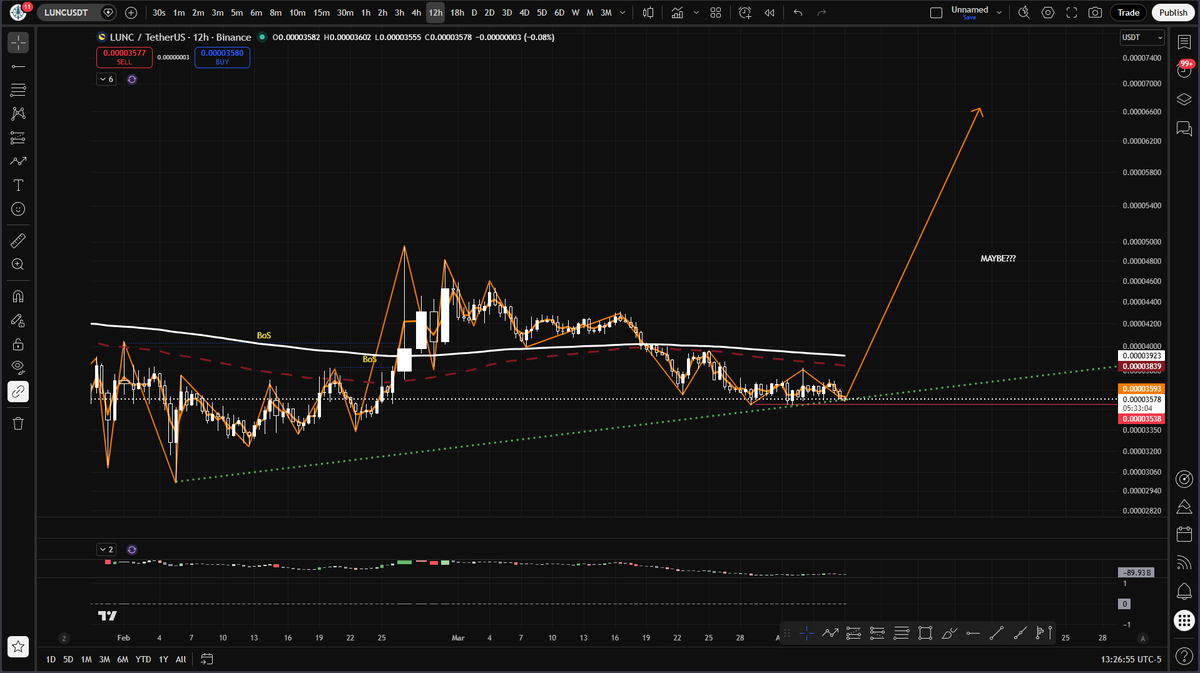This screenshot has height=673, width=1200.
Task: Click the compare or add symbol plus icon
Action: (x=132, y=13)
